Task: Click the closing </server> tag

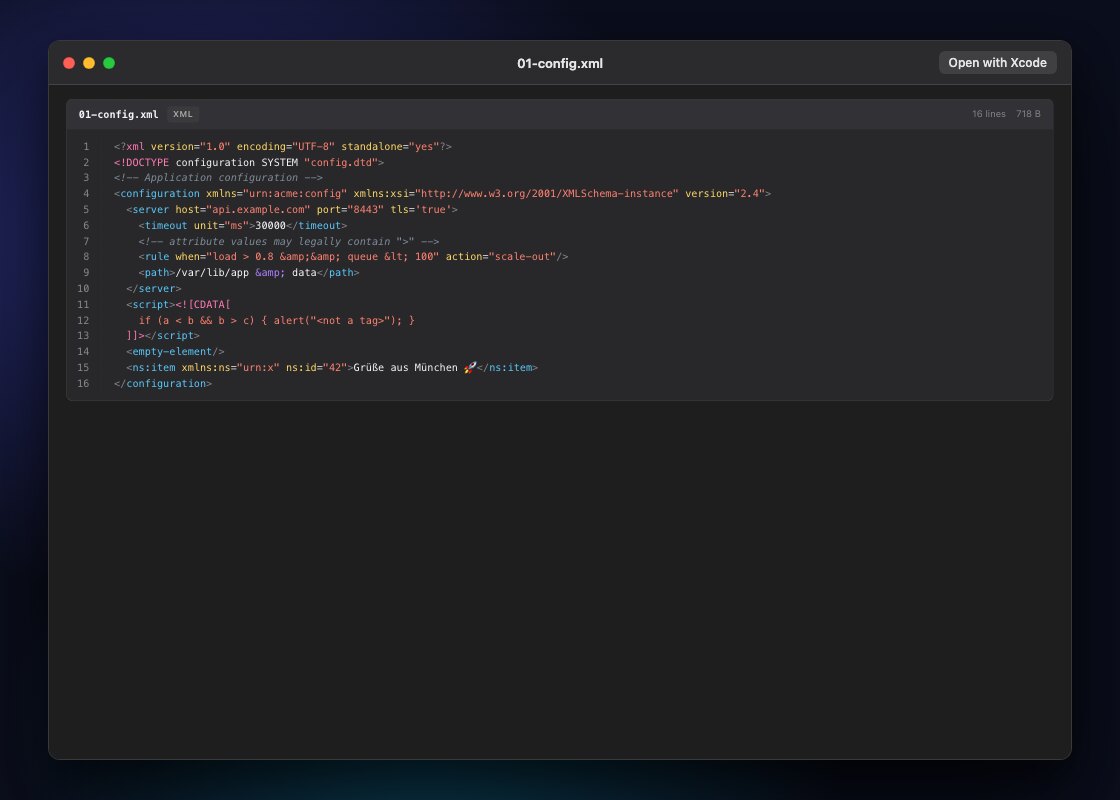Action: click(x=154, y=289)
